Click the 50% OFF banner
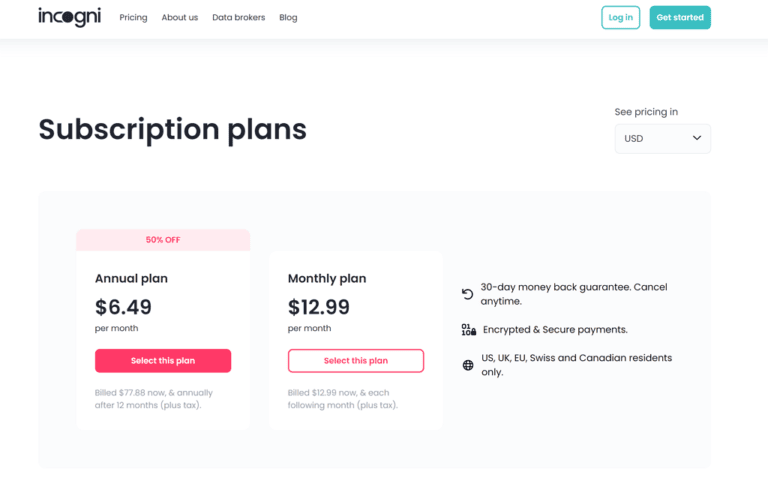This screenshot has height=484, width=768. click(163, 240)
